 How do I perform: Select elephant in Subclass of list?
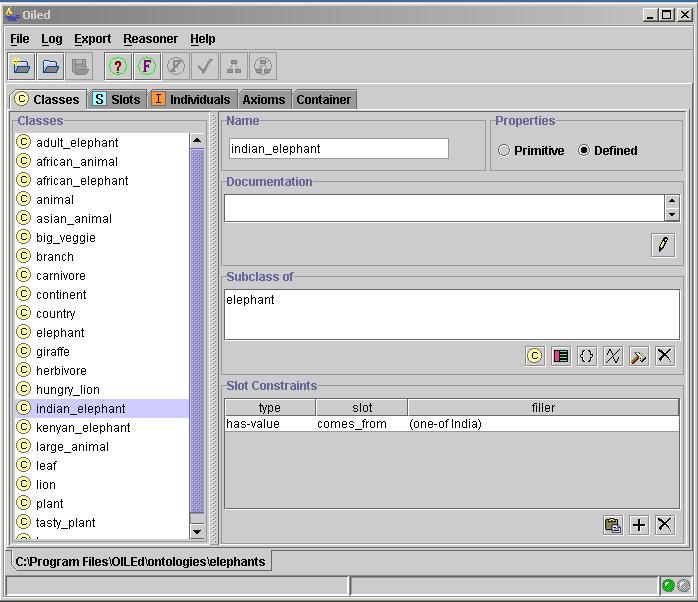point(250,300)
